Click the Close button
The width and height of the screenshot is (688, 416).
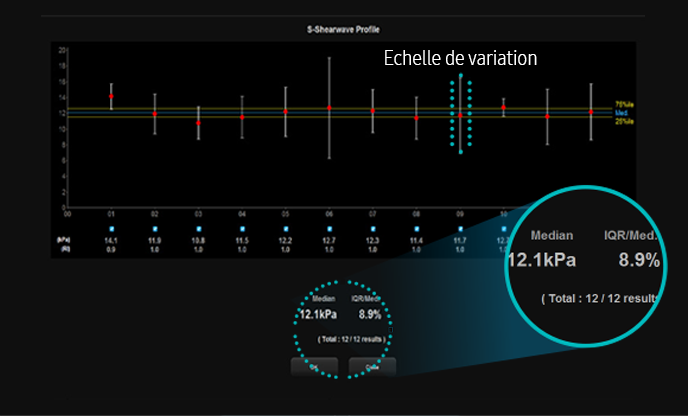click(372, 367)
